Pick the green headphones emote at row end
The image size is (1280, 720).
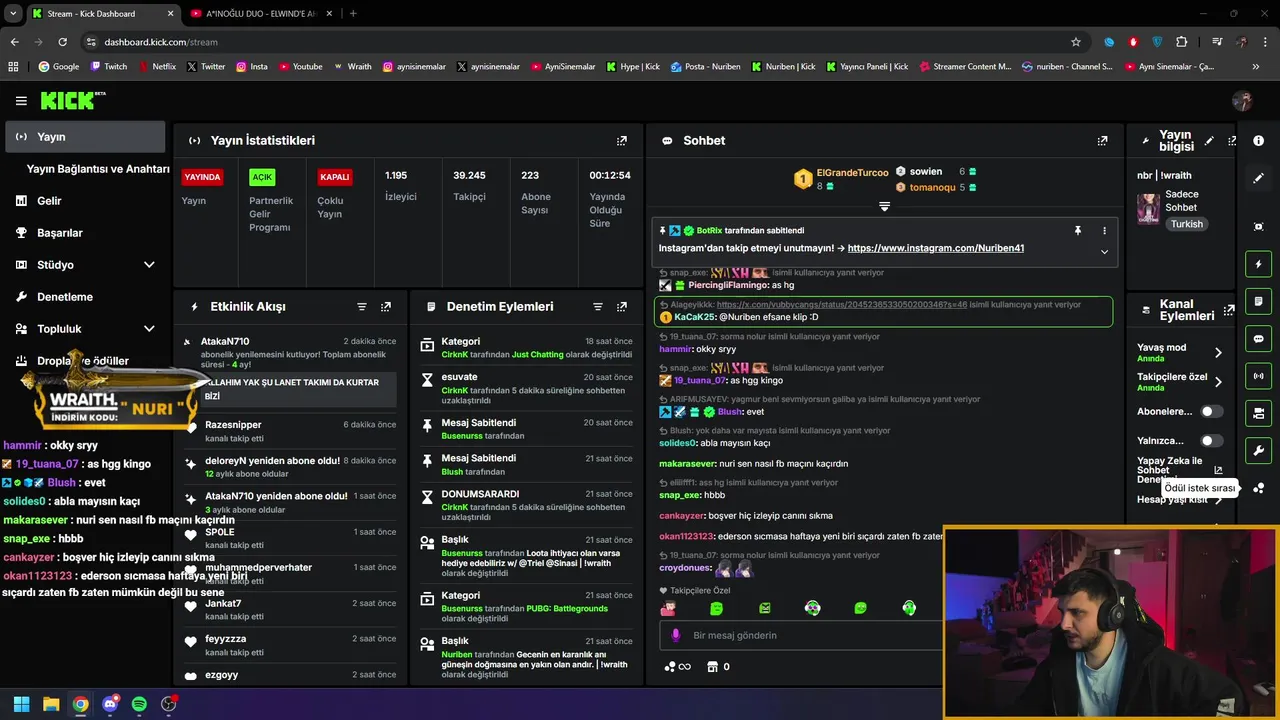pos(909,608)
